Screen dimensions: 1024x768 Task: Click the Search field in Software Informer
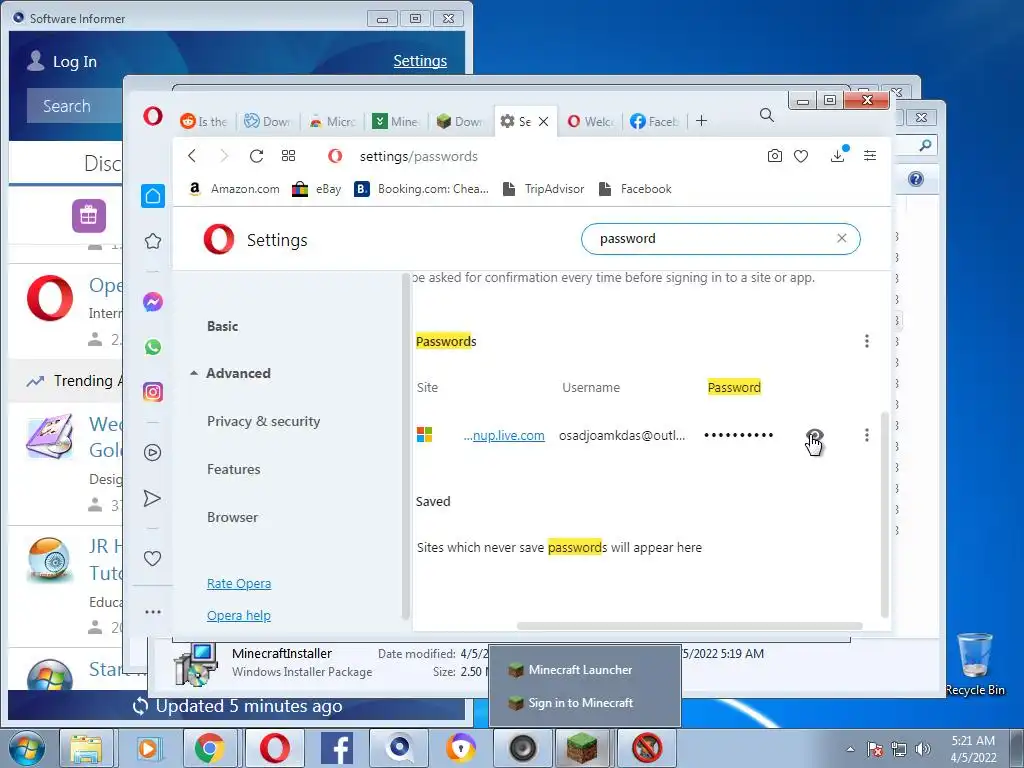pos(75,106)
